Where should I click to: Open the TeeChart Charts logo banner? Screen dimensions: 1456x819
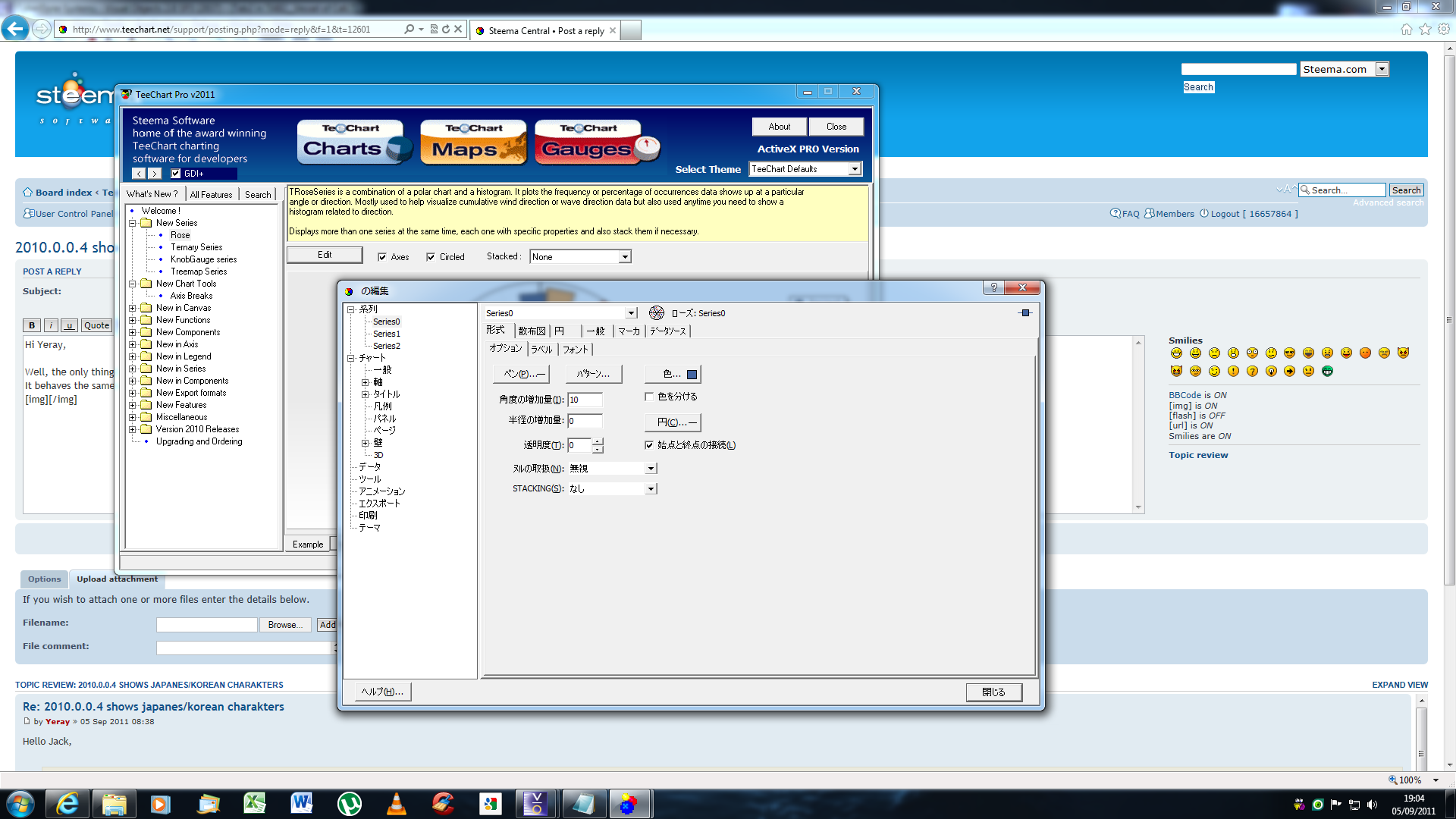click(x=355, y=142)
